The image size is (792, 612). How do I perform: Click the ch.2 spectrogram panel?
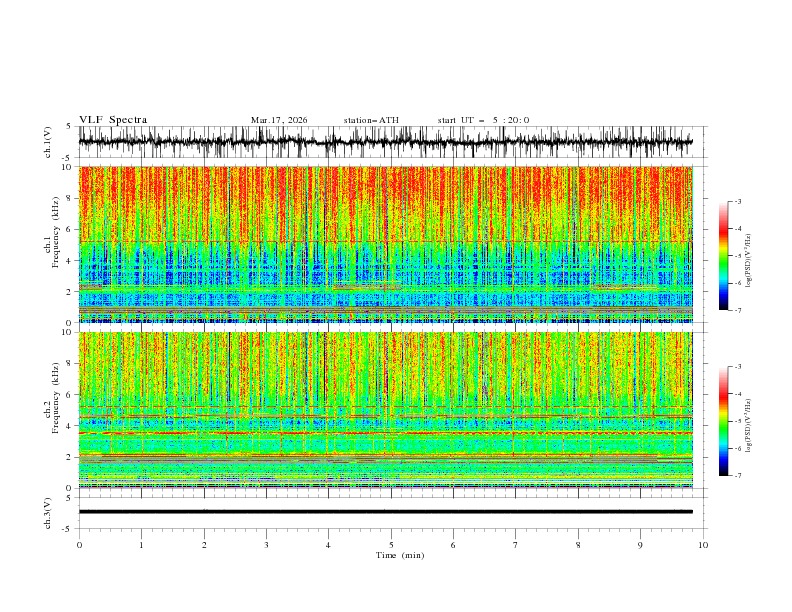tap(386, 410)
